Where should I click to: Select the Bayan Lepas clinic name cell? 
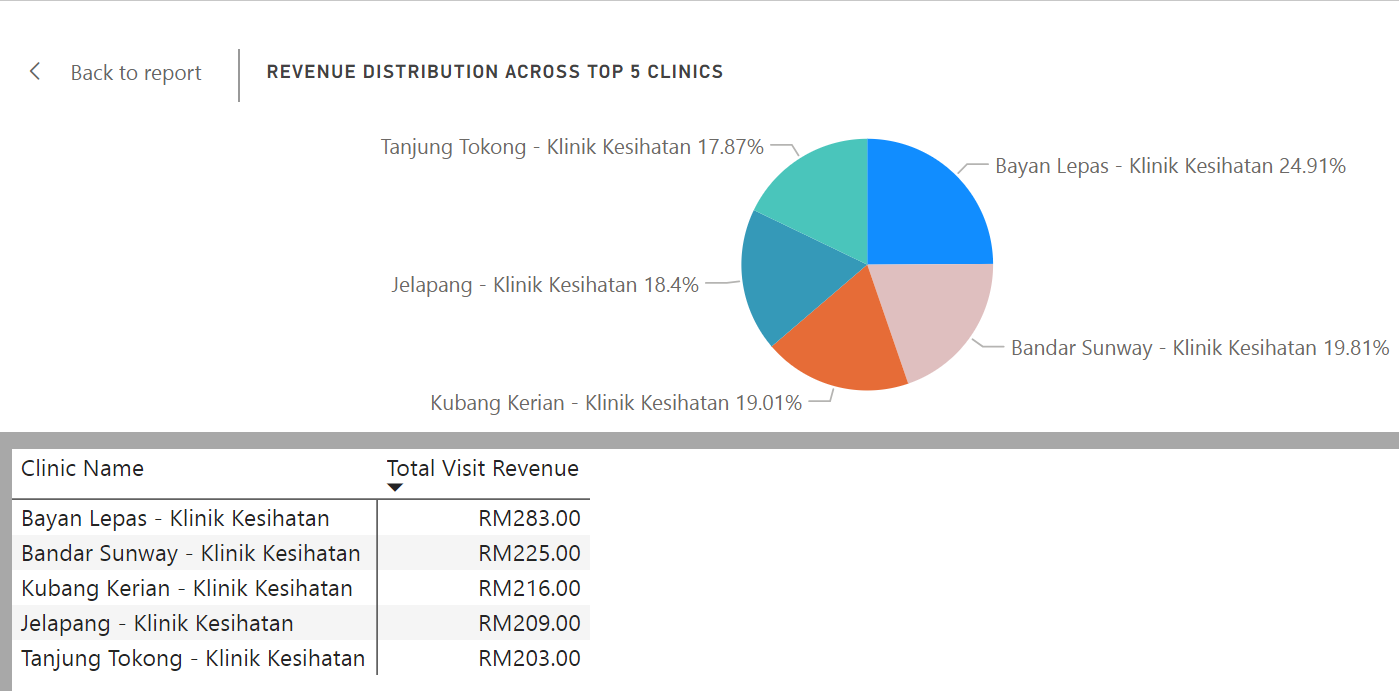coord(175,518)
